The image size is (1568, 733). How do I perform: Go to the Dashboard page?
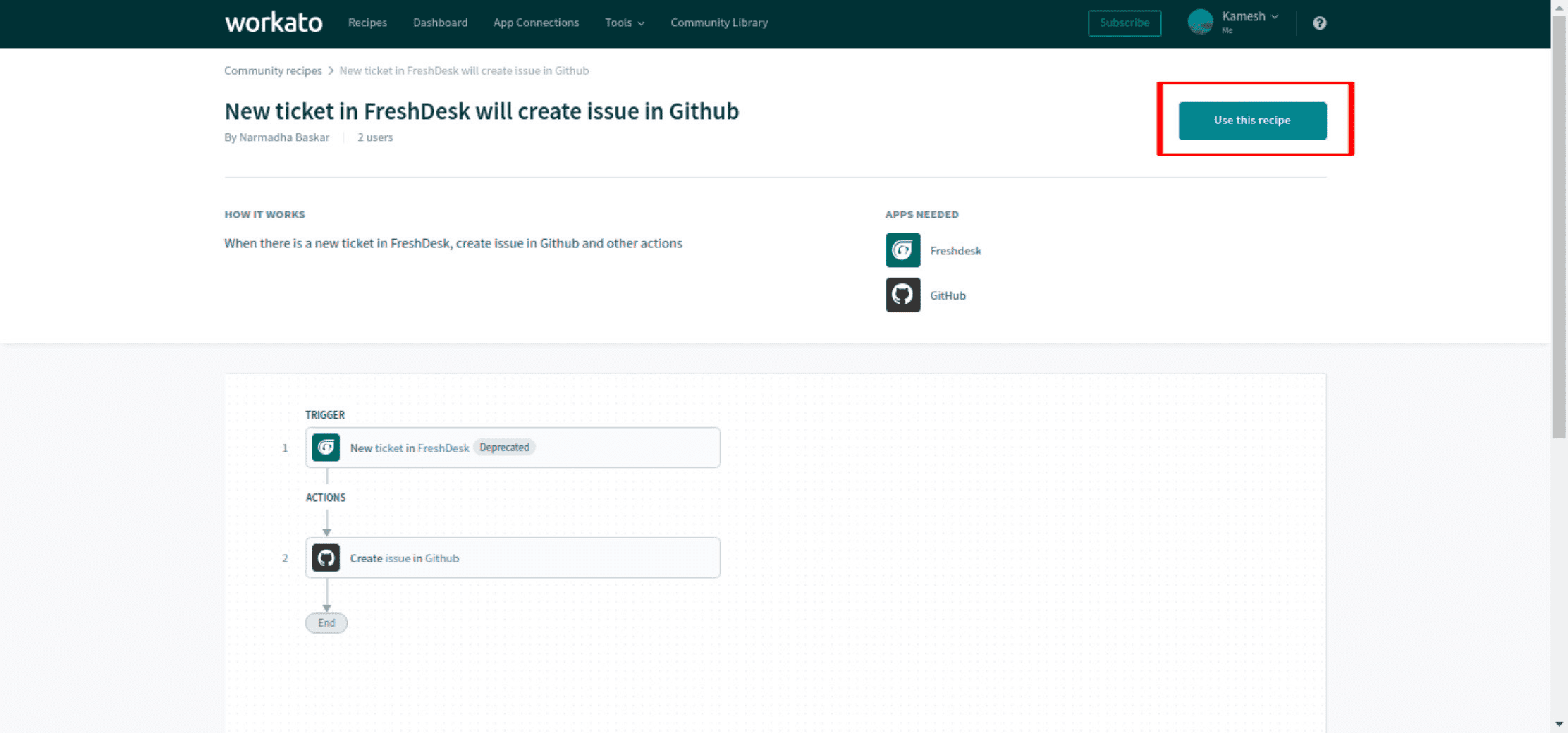coord(440,23)
